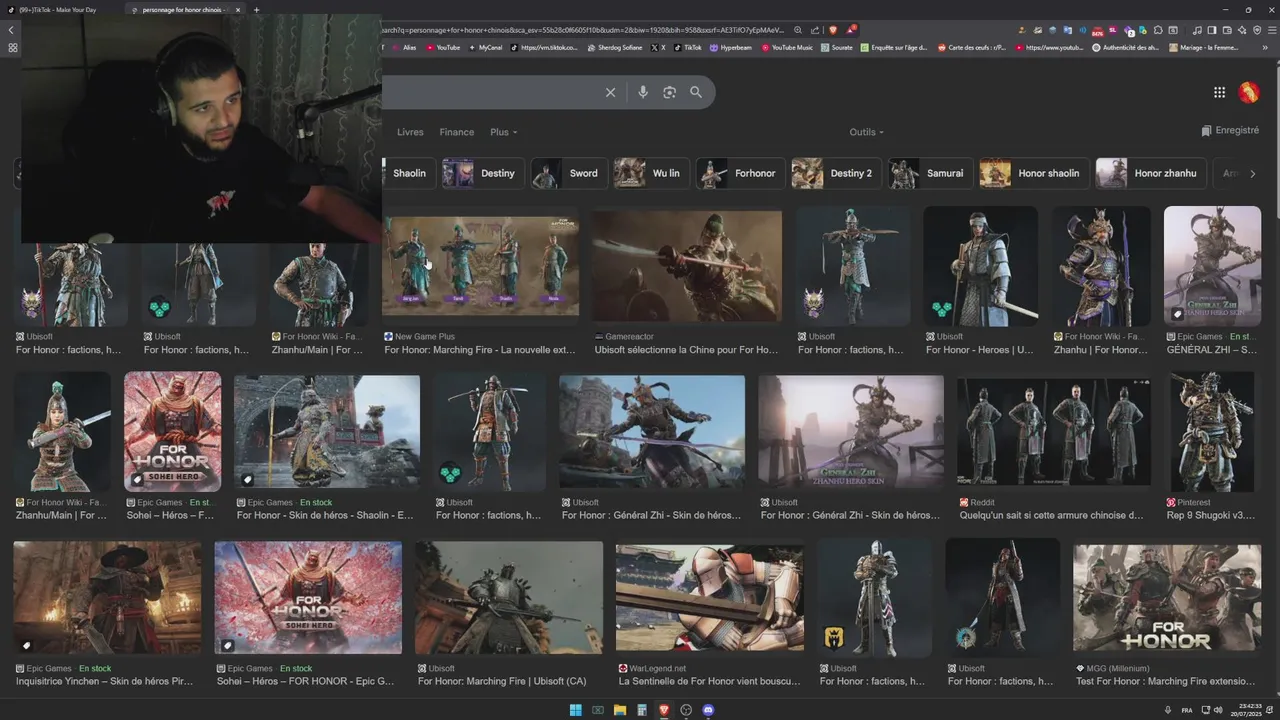Open the New Game Plus Marching Fire thumbnail
The image size is (1280, 720).
481,265
